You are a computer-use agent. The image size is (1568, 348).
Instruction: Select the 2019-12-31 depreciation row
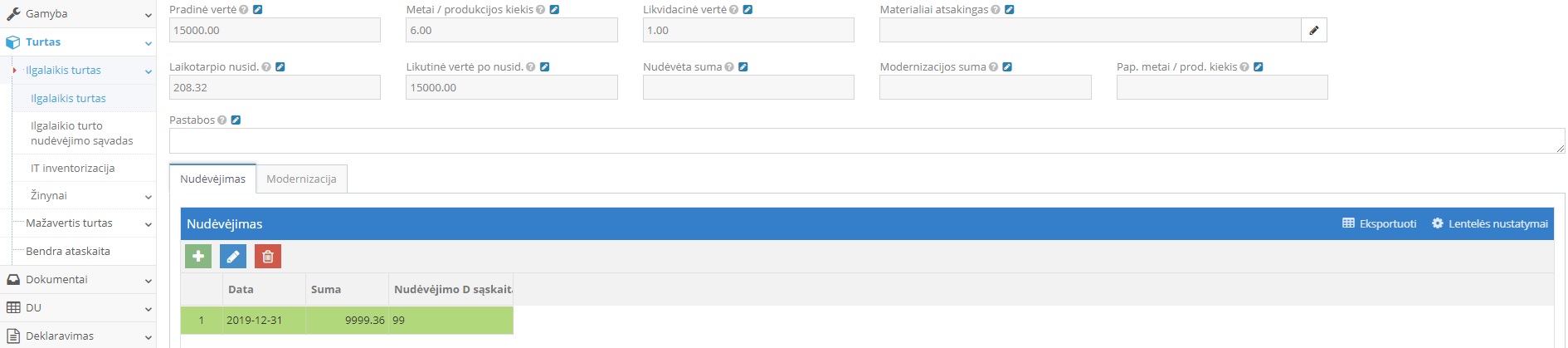254,321
